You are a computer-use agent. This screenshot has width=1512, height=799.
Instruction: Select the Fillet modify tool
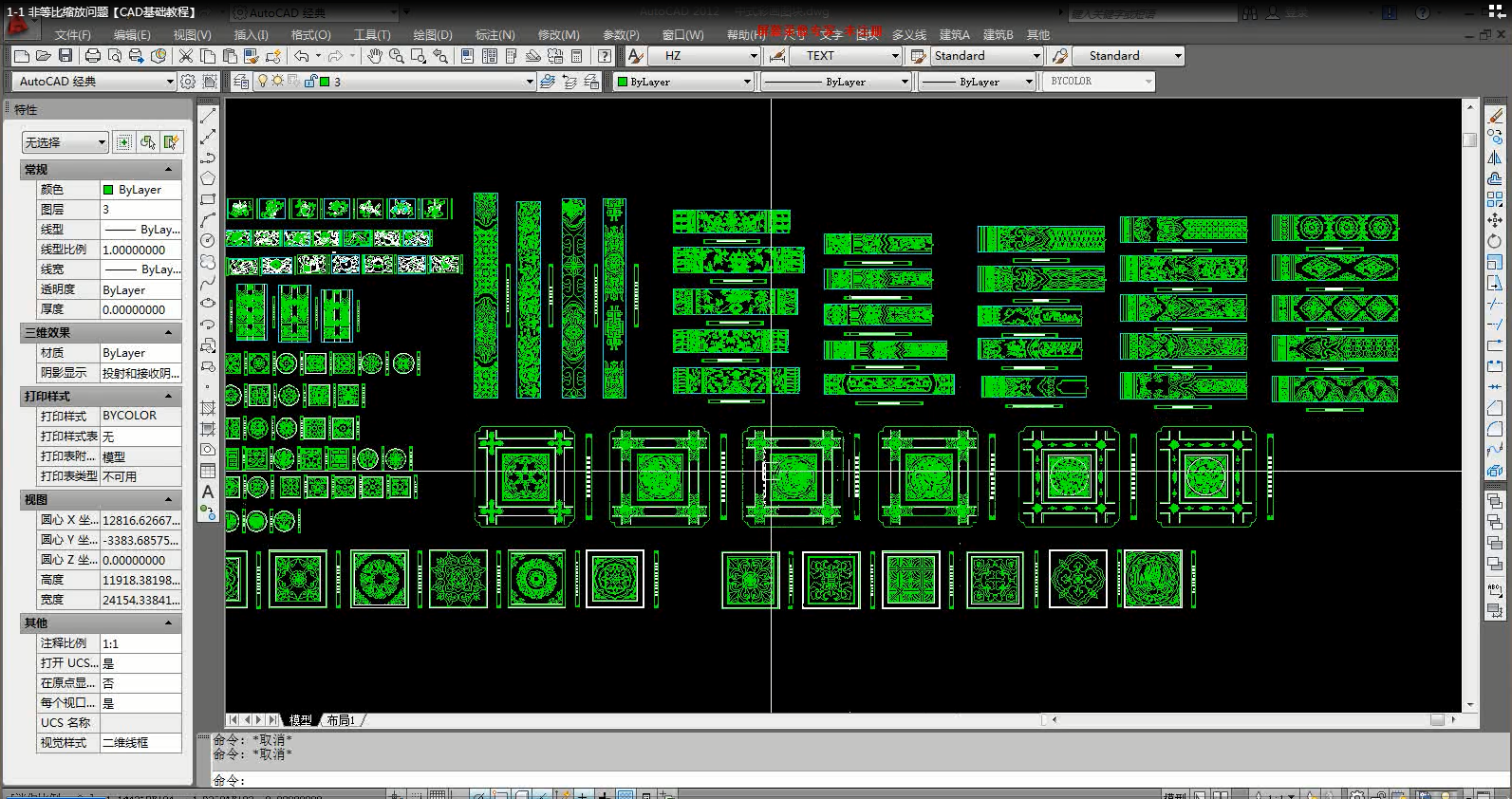pos(1495,429)
